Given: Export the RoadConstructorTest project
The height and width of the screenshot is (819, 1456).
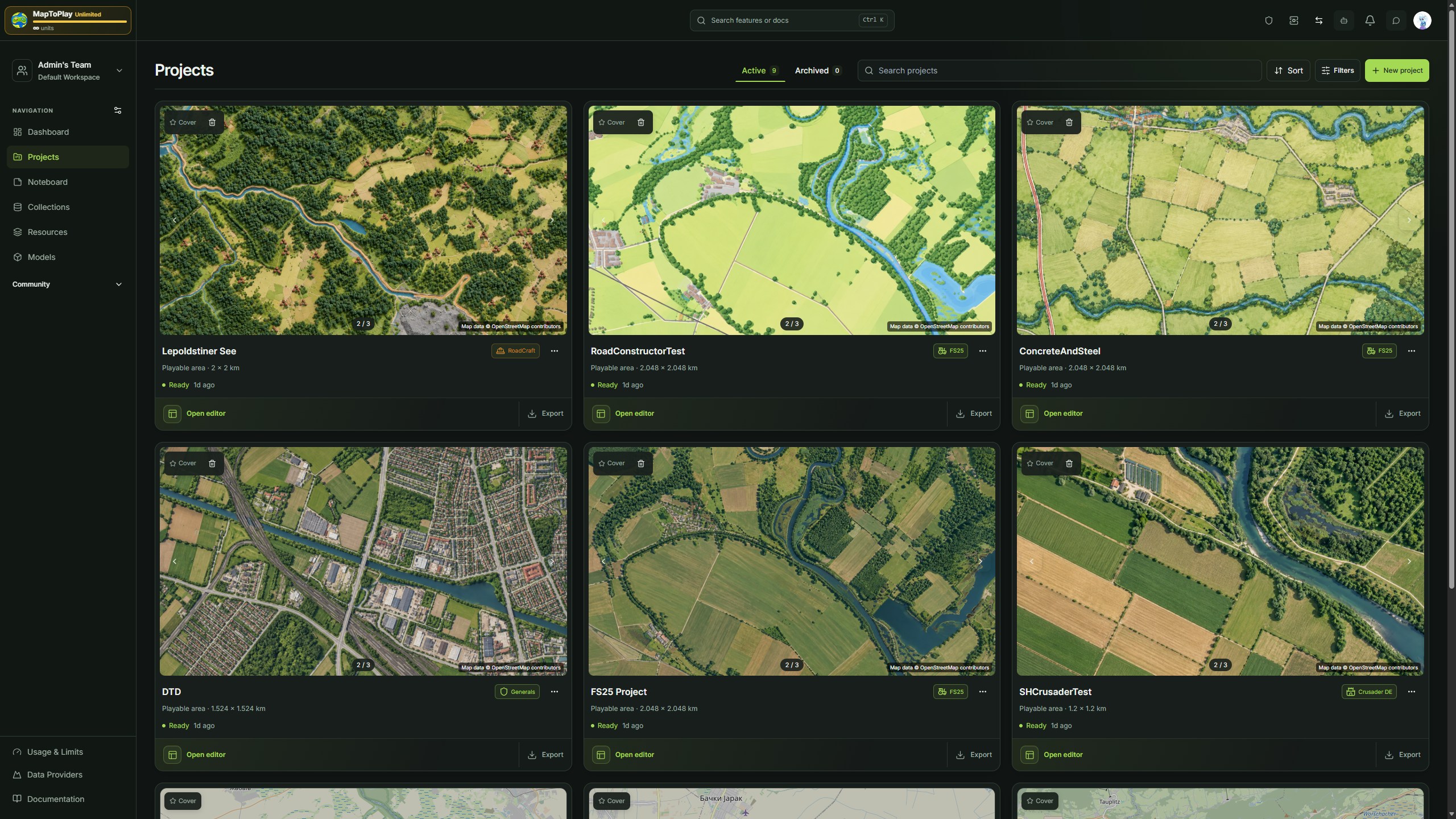Looking at the screenshot, I should (x=974, y=413).
